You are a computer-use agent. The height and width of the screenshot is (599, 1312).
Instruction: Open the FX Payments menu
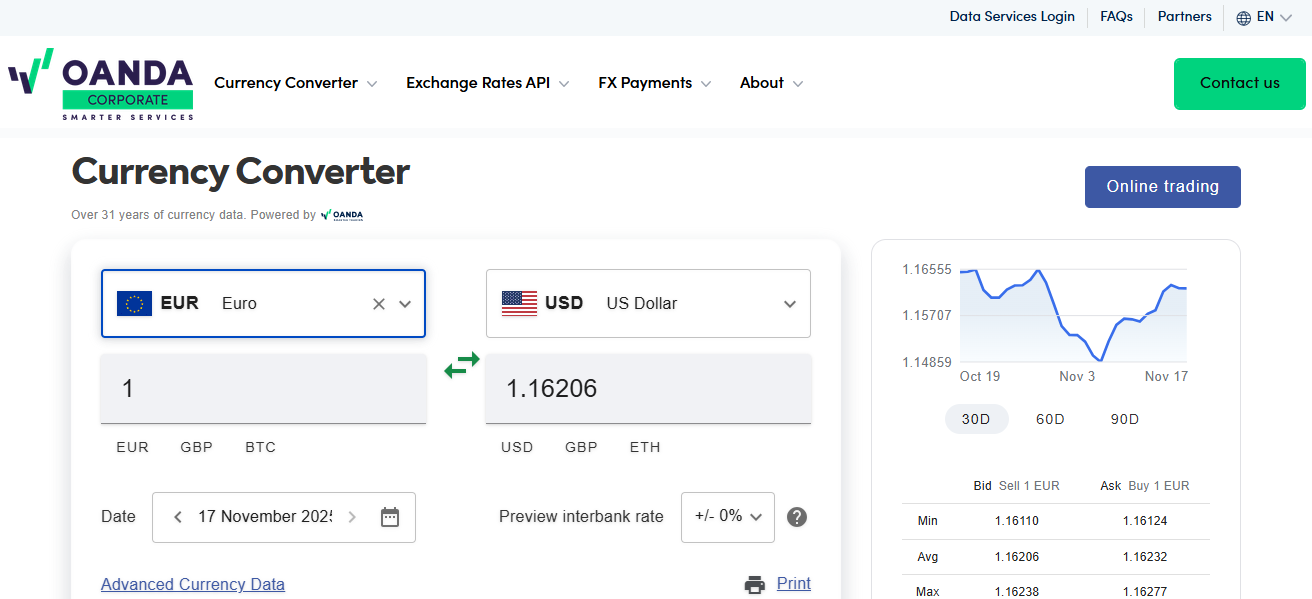(x=654, y=83)
